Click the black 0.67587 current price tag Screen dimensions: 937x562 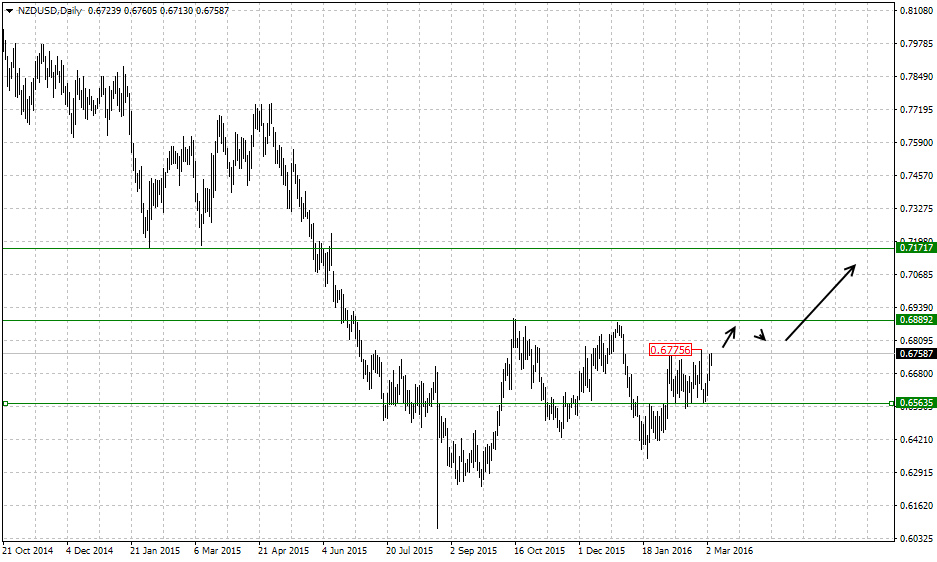[916, 353]
